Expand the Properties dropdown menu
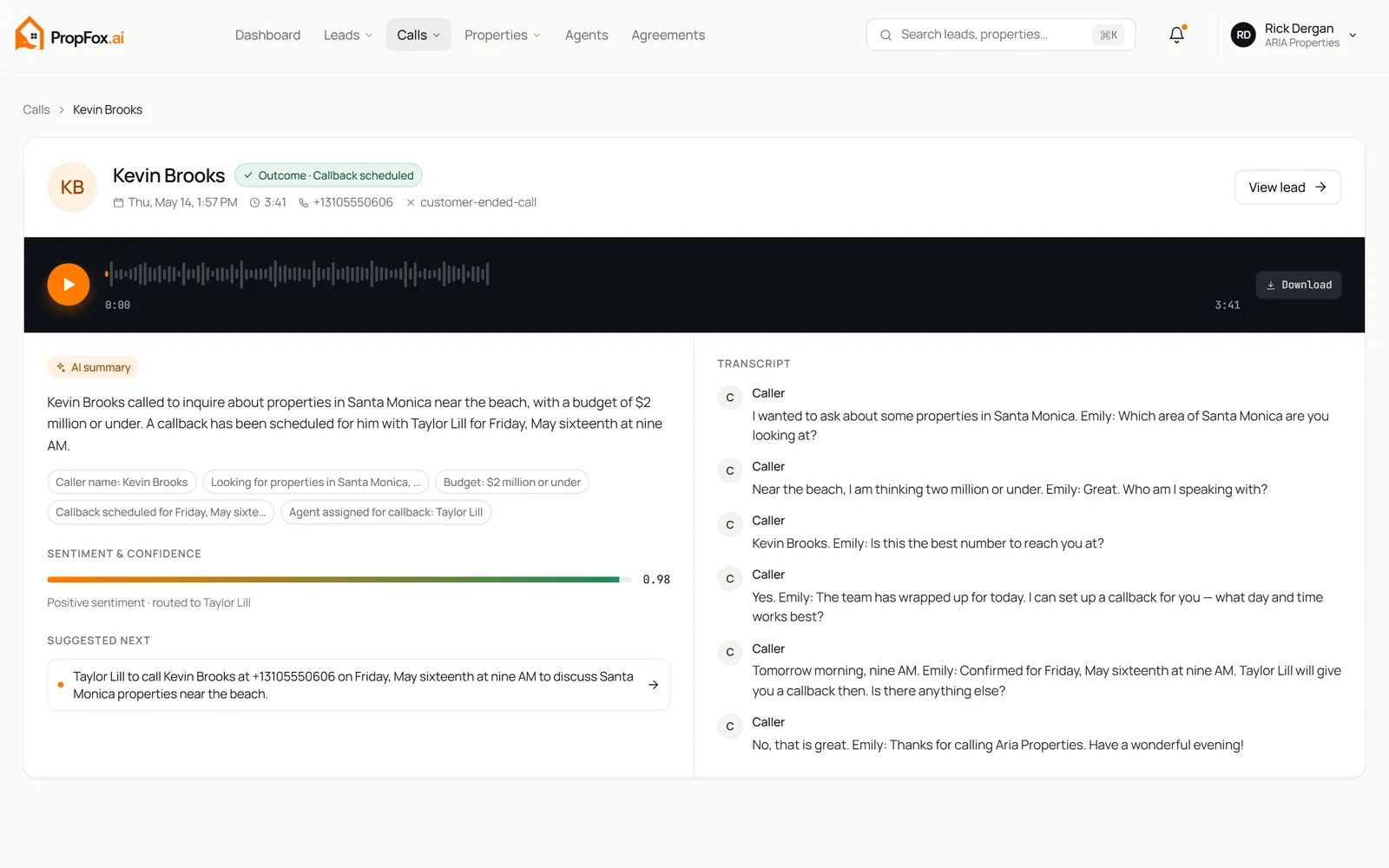Screen dimensions: 1389x868 pos(502,35)
